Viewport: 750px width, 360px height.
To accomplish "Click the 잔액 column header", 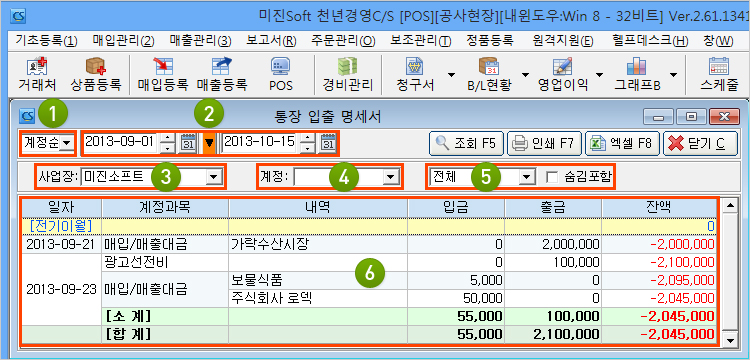I will (x=659, y=207).
